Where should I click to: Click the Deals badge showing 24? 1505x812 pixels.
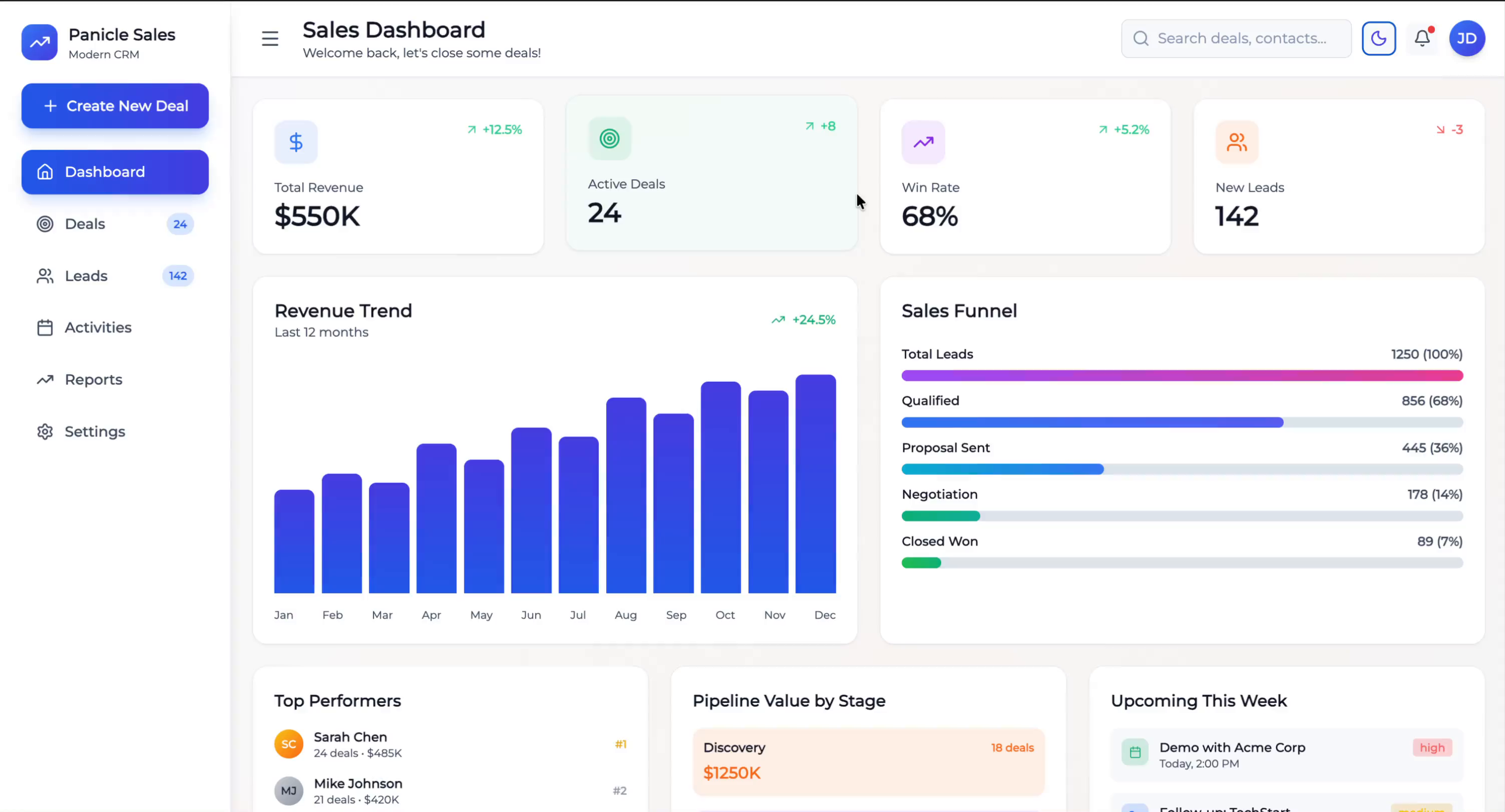[179, 224]
